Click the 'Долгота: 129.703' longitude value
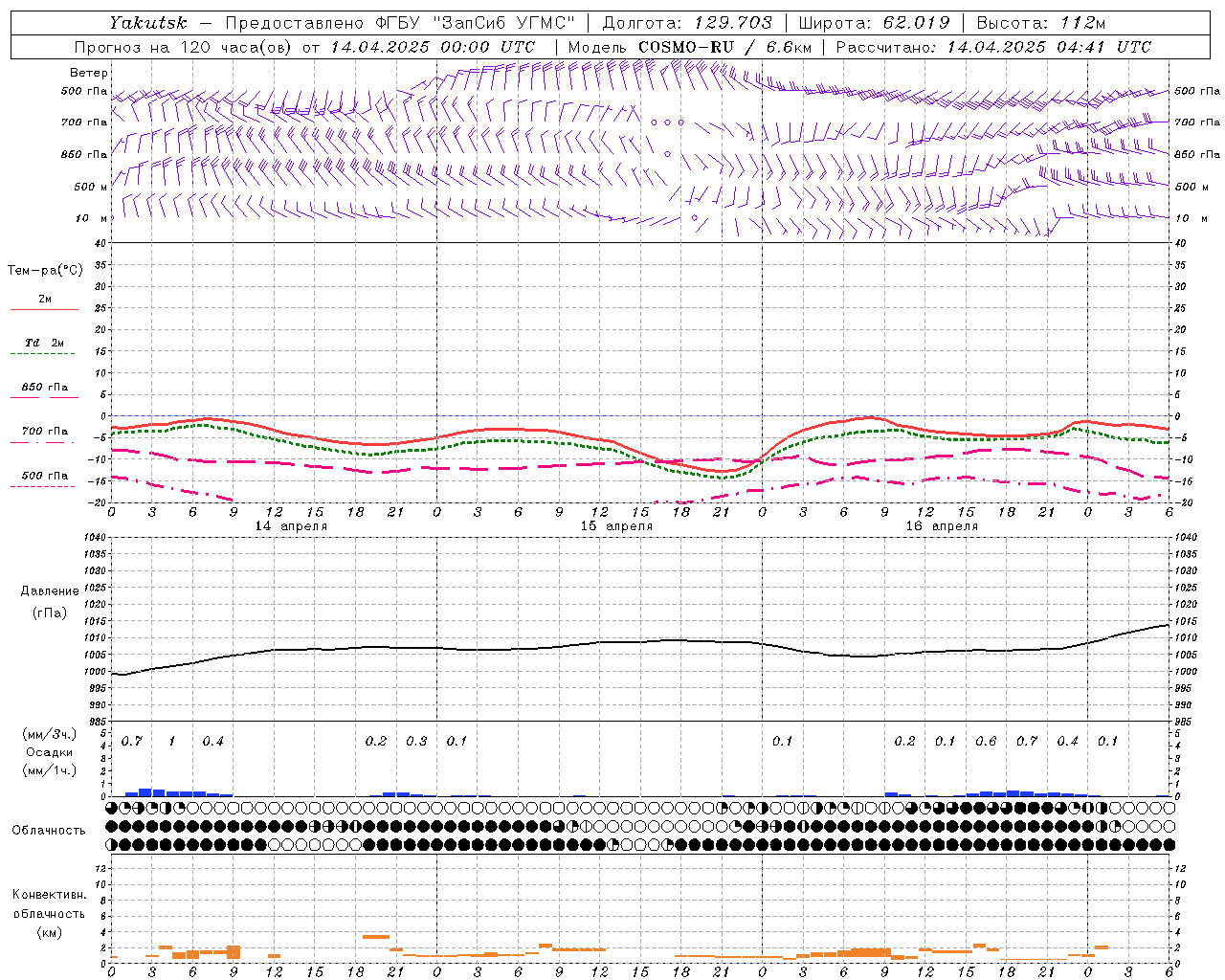Image resolution: width=1225 pixels, height=980 pixels. tap(686, 22)
